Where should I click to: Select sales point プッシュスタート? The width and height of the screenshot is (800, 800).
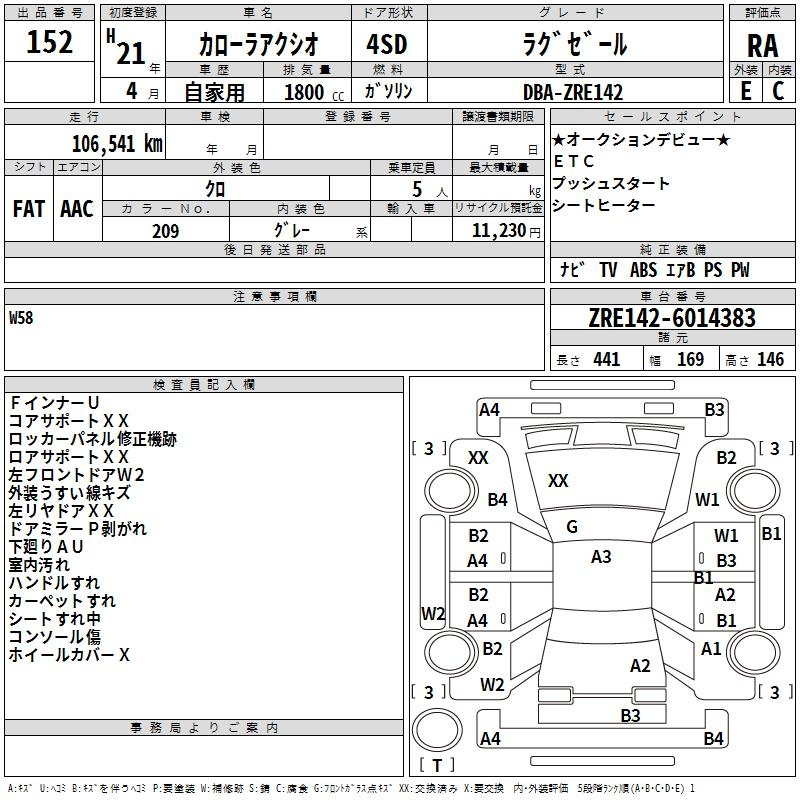(611, 183)
